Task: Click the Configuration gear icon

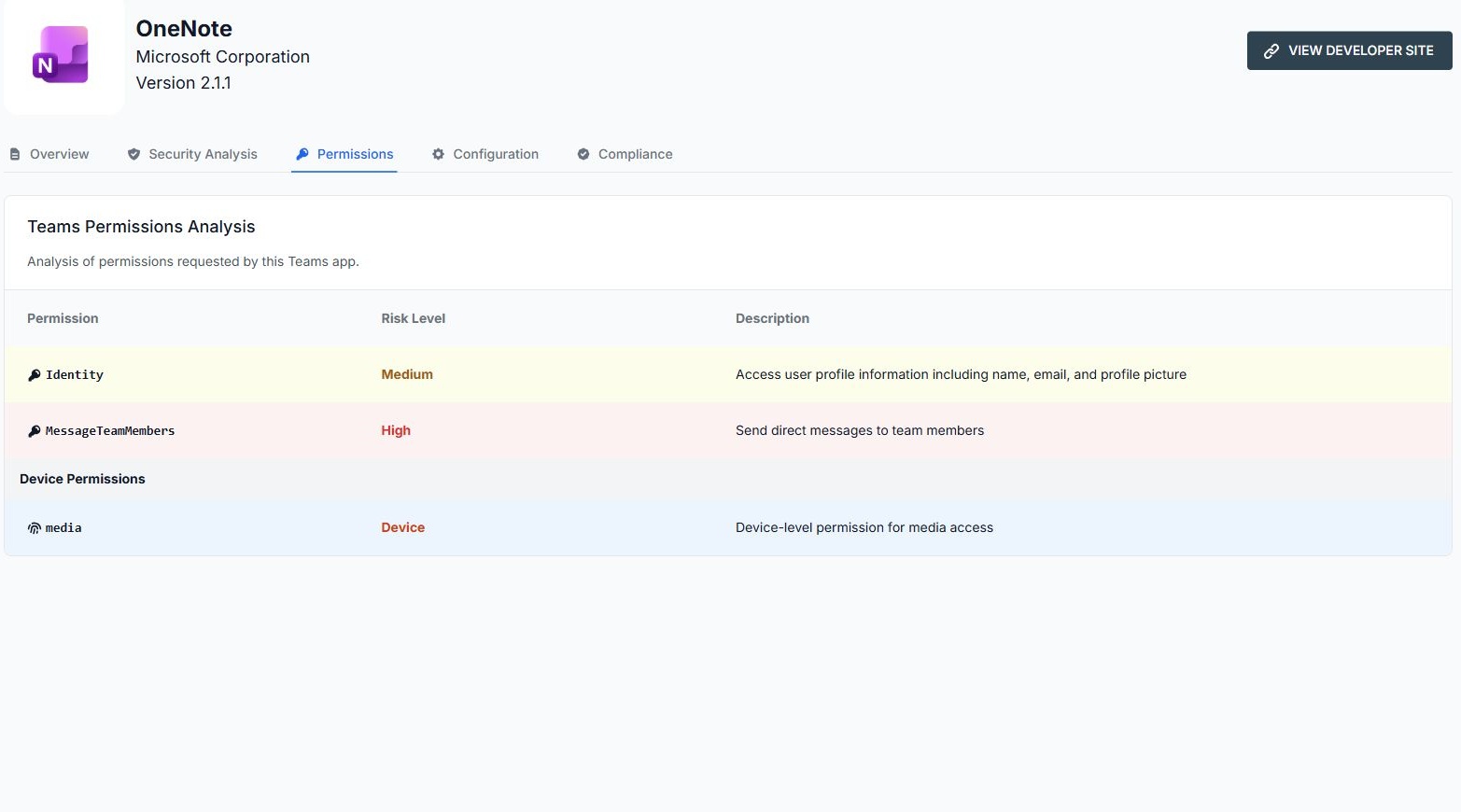Action: pyautogui.click(x=438, y=154)
